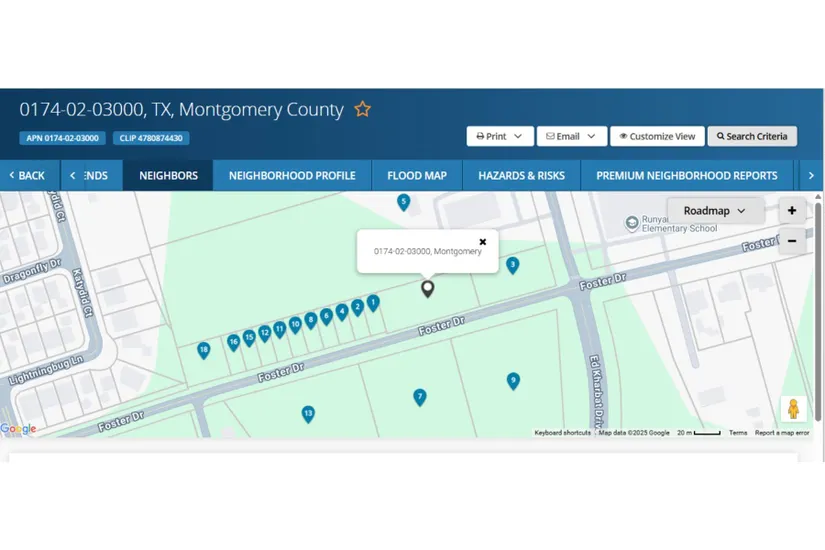Click neighbor map marker number 18
825x550 pixels.
(204, 350)
